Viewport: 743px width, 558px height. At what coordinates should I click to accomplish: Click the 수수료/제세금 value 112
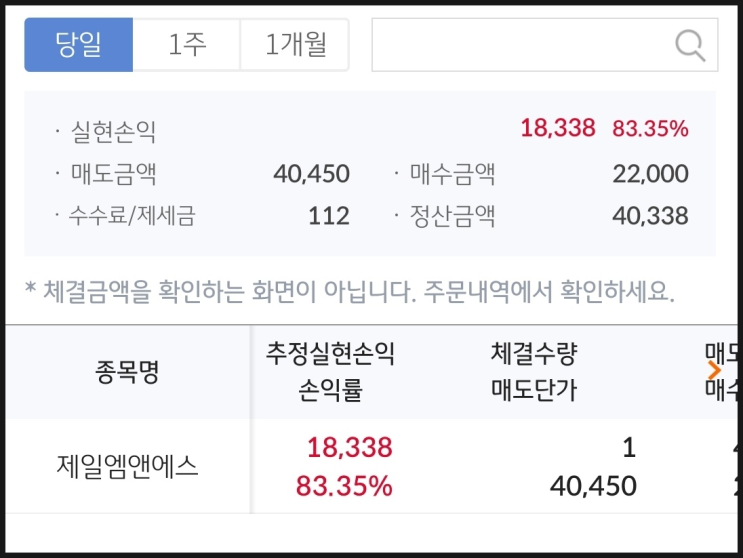(329, 216)
